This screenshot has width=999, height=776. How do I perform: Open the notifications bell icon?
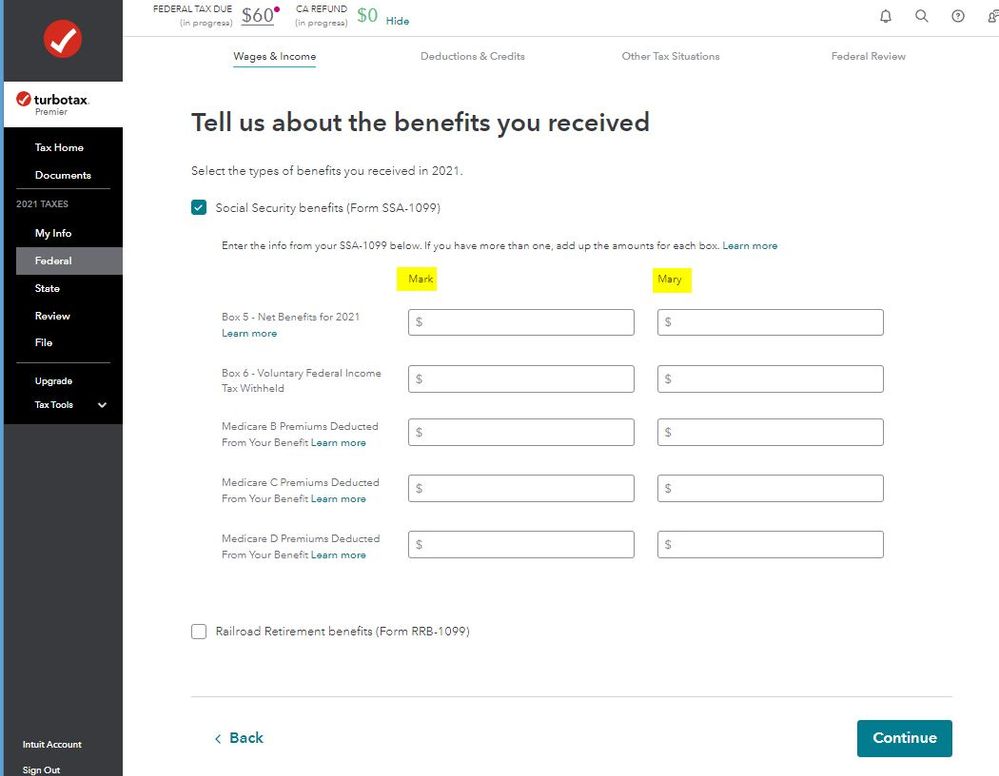coord(886,16)
